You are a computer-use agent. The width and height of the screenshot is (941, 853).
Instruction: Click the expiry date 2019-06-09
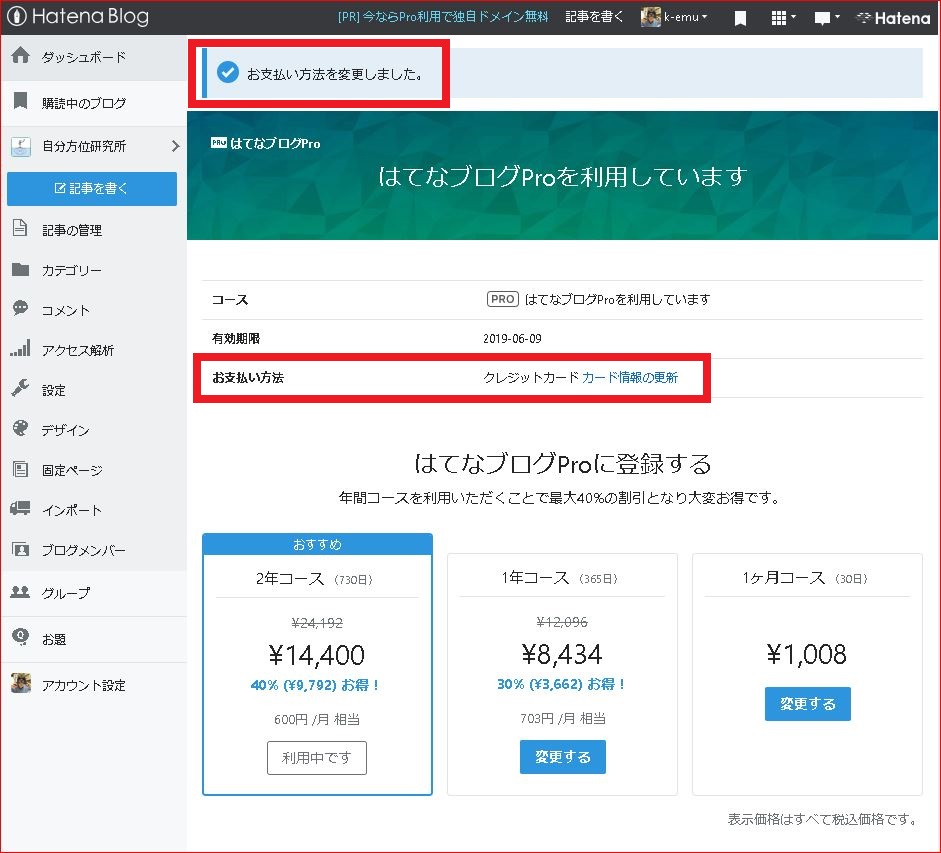pyautogui.click(x=512, y=339)
